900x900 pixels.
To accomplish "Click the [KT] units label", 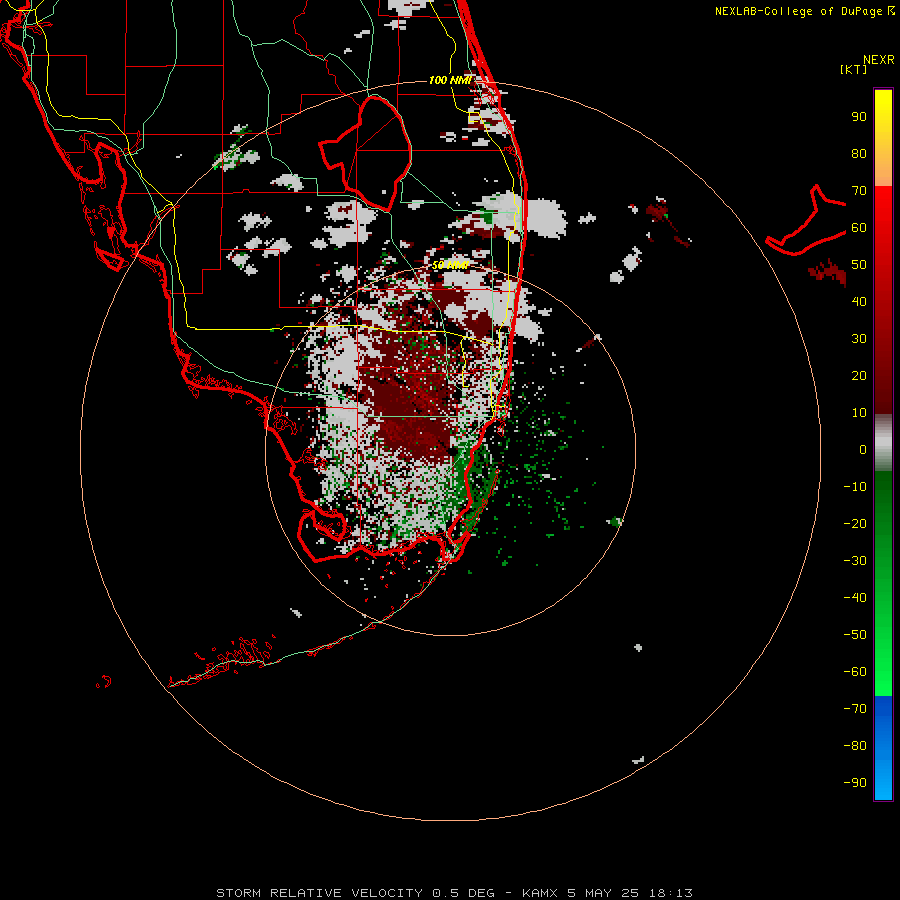I will coord(853,69).
